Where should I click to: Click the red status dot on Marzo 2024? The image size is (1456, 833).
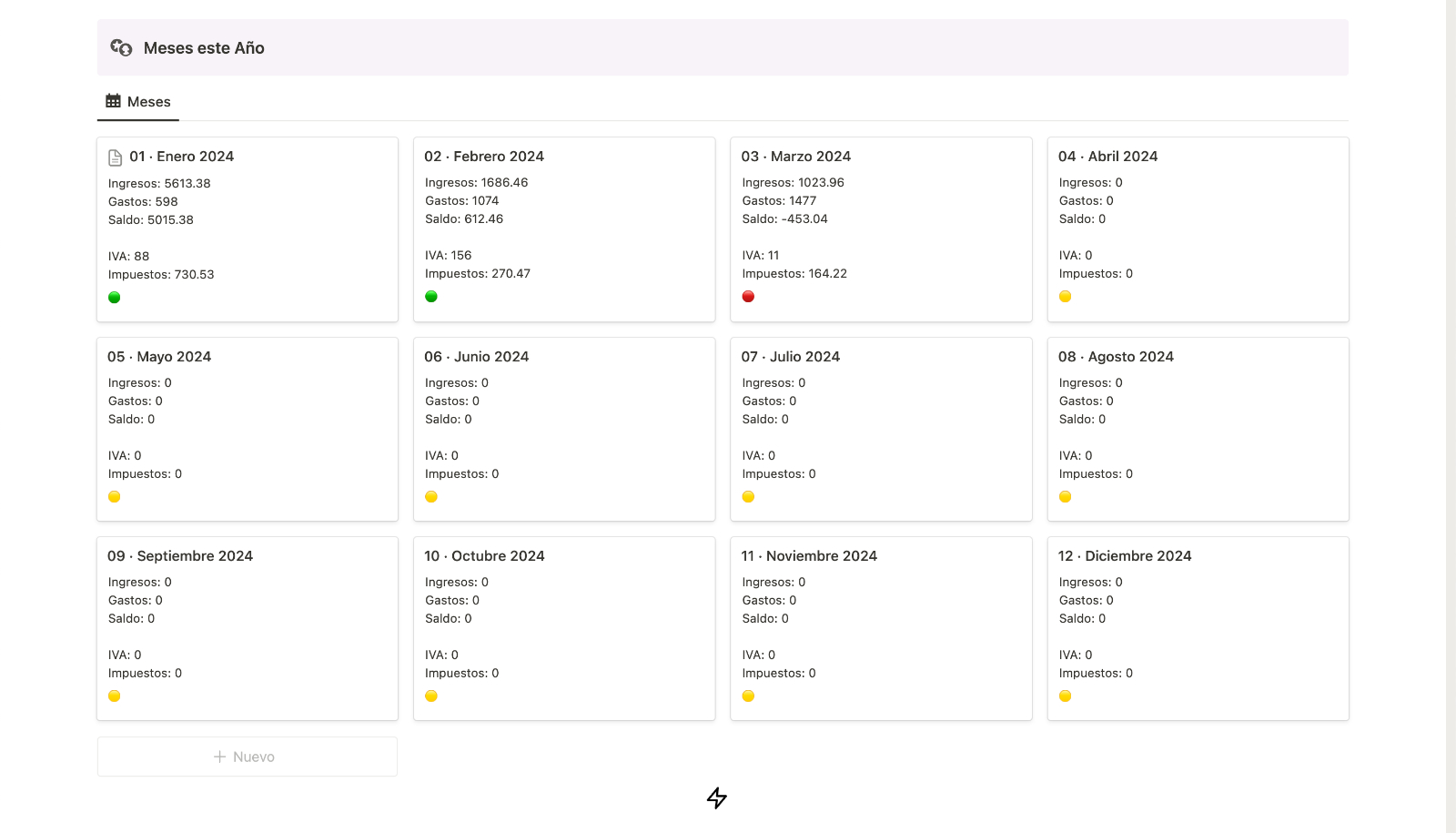pyautogui.click(x=748, y=297)
